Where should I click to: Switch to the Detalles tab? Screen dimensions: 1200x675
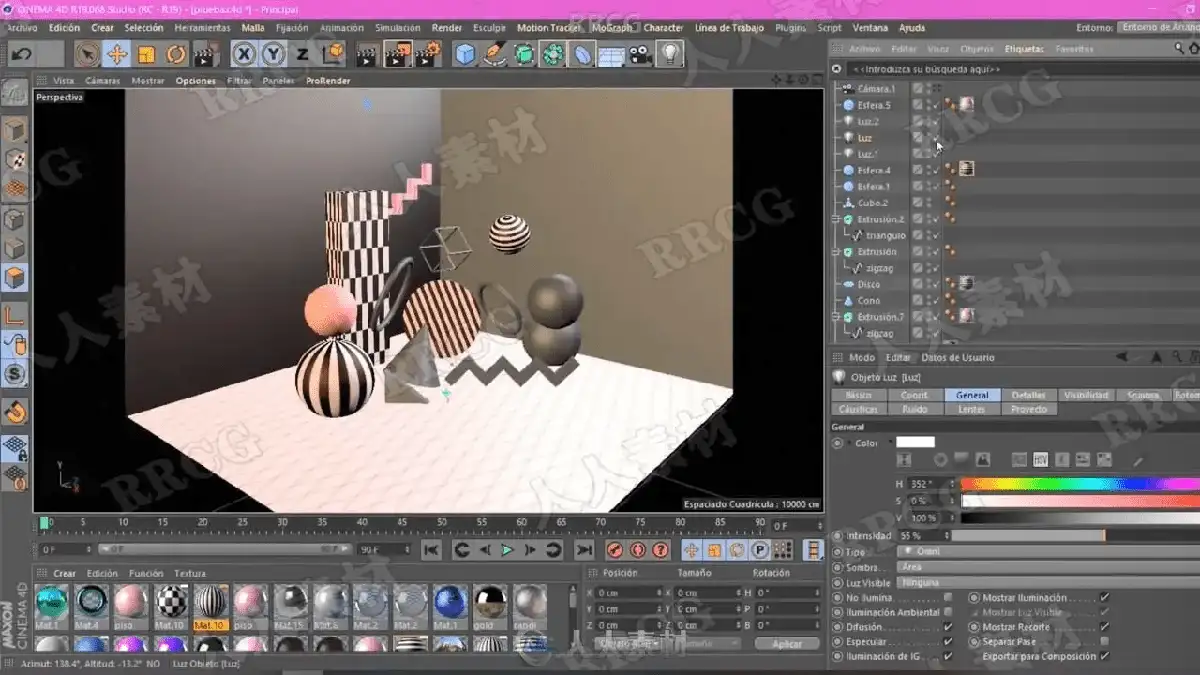pos(1029,395)
